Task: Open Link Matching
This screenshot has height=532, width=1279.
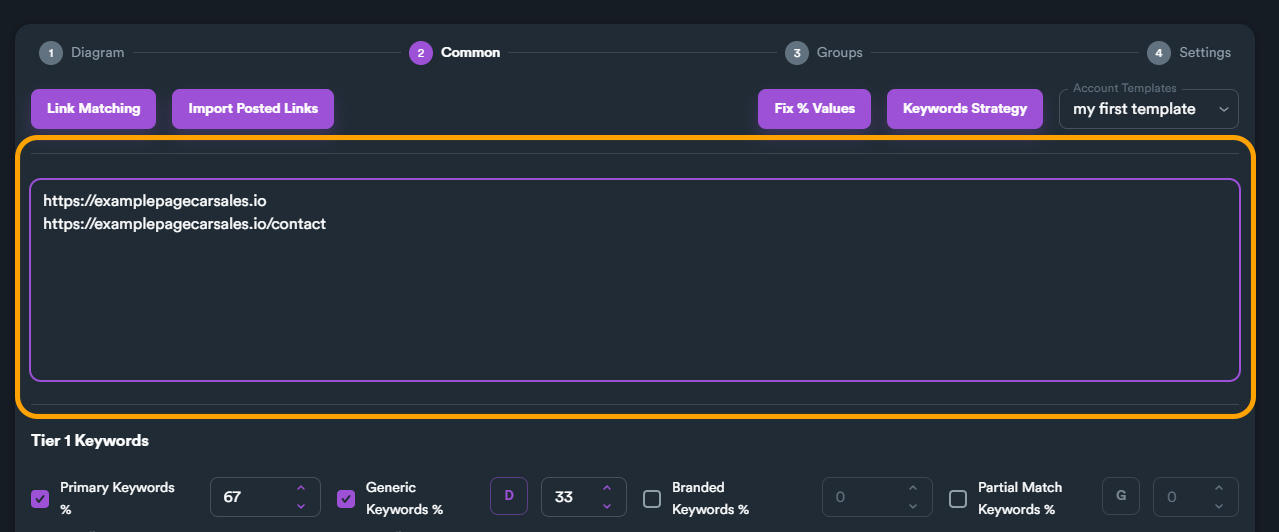Action: [x=94, y=109]
